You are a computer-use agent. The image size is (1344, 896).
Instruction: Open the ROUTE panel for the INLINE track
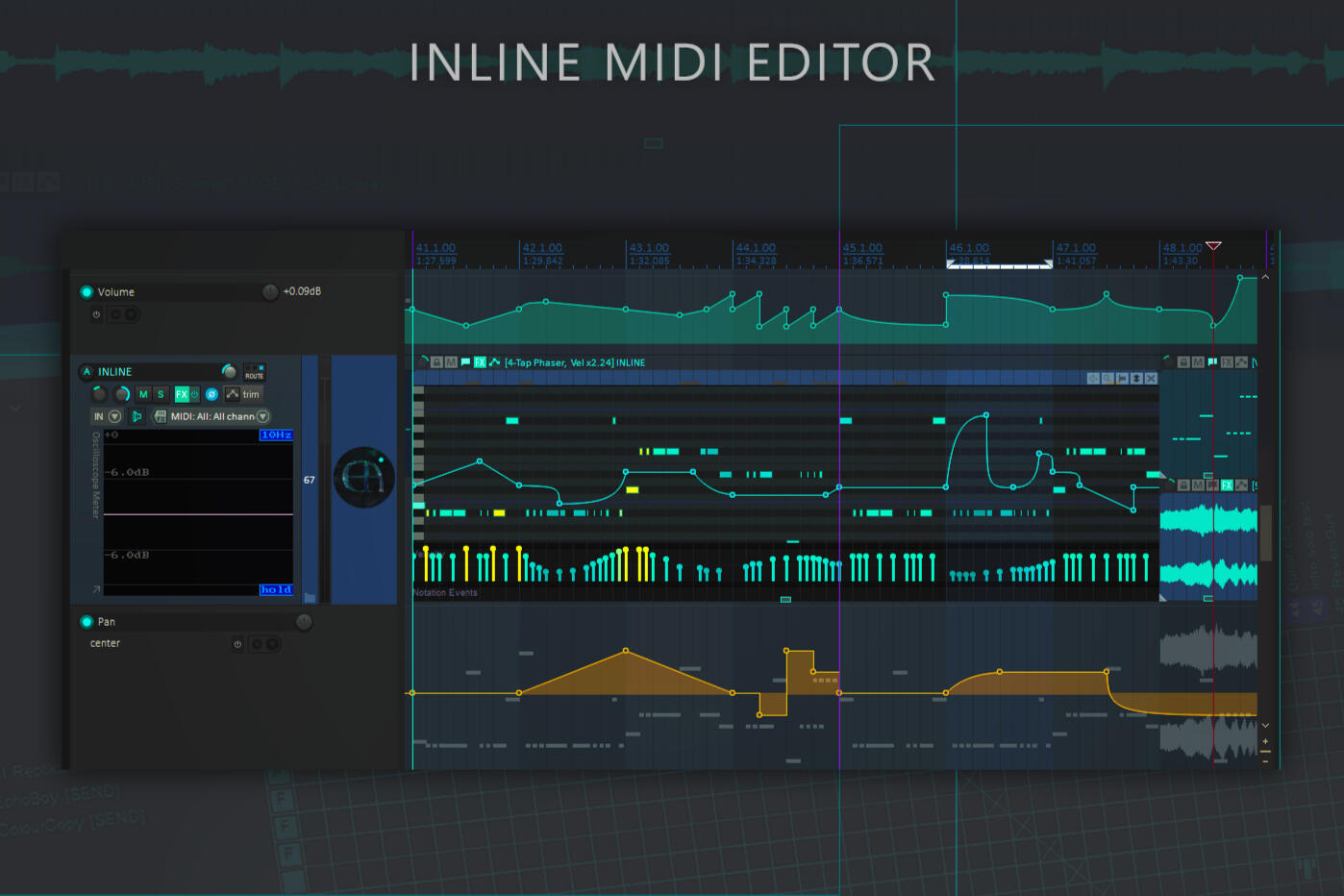[x=254, y=374]
